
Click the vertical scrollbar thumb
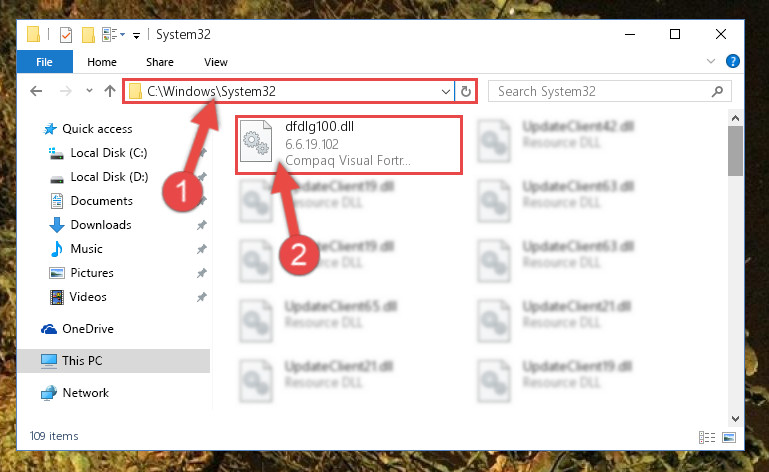[x=735, y=151]
